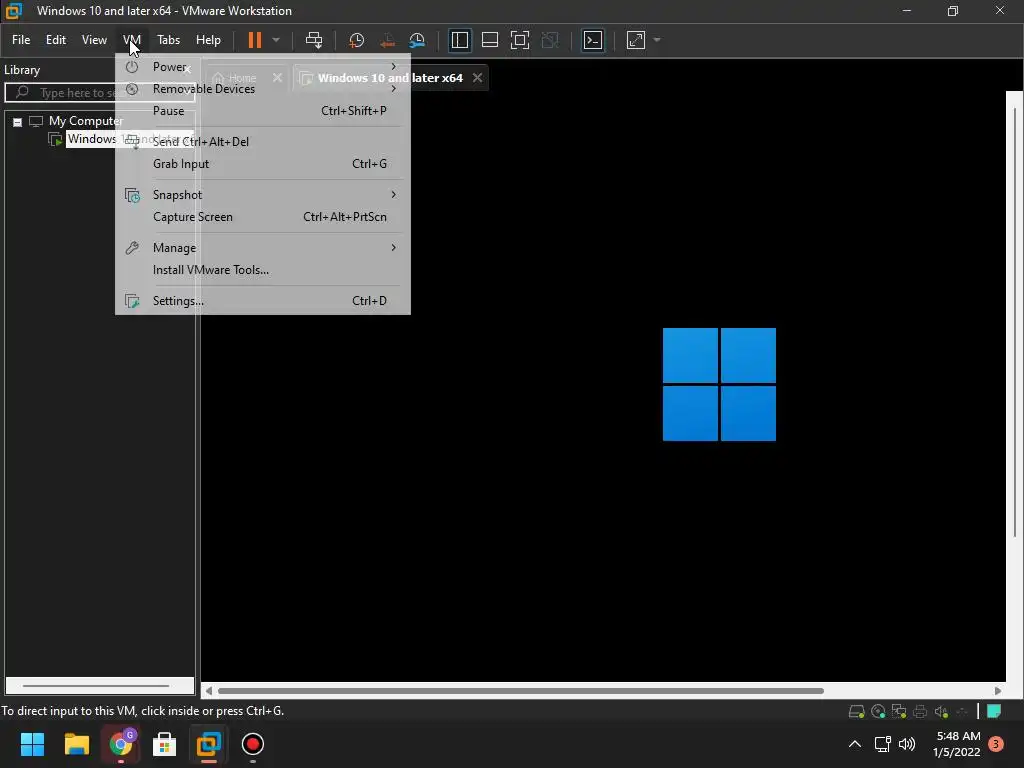
Task: Select My Computer in the library
Action: point(85,121)
